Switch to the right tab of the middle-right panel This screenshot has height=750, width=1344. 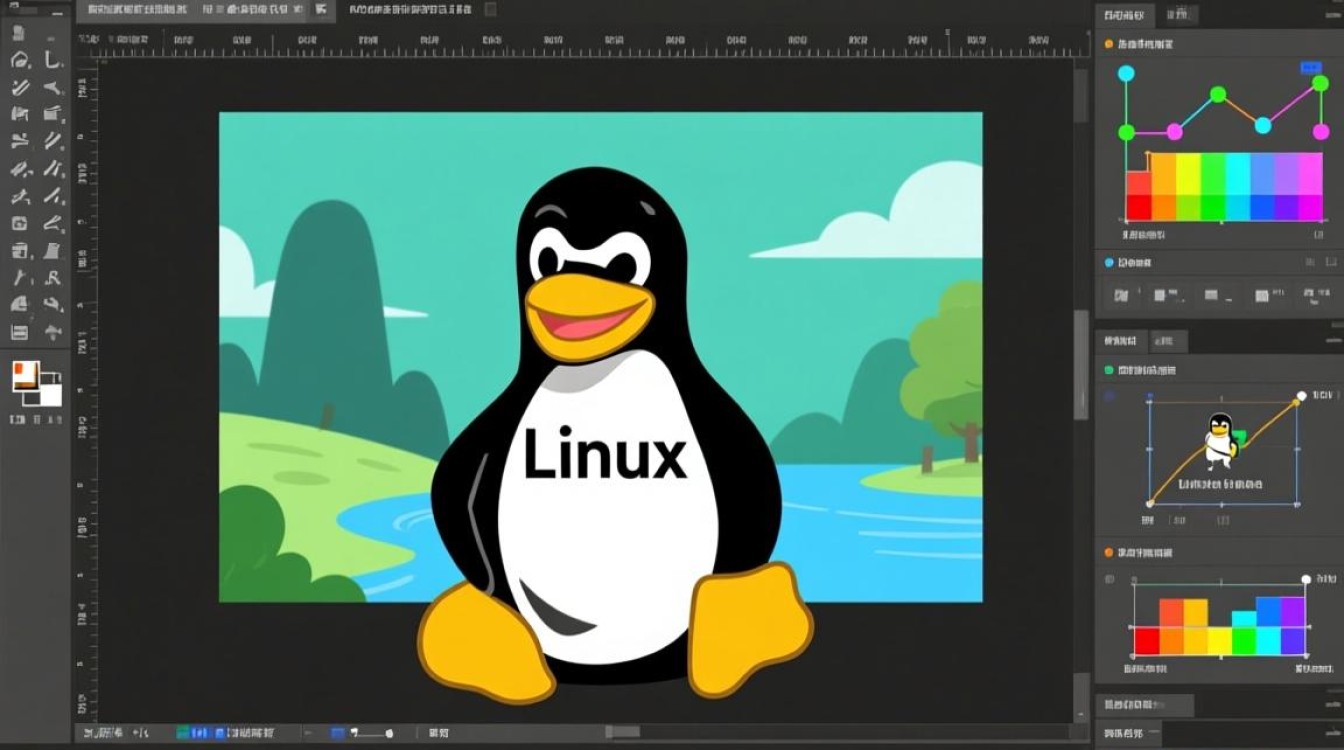(1165, 340)
